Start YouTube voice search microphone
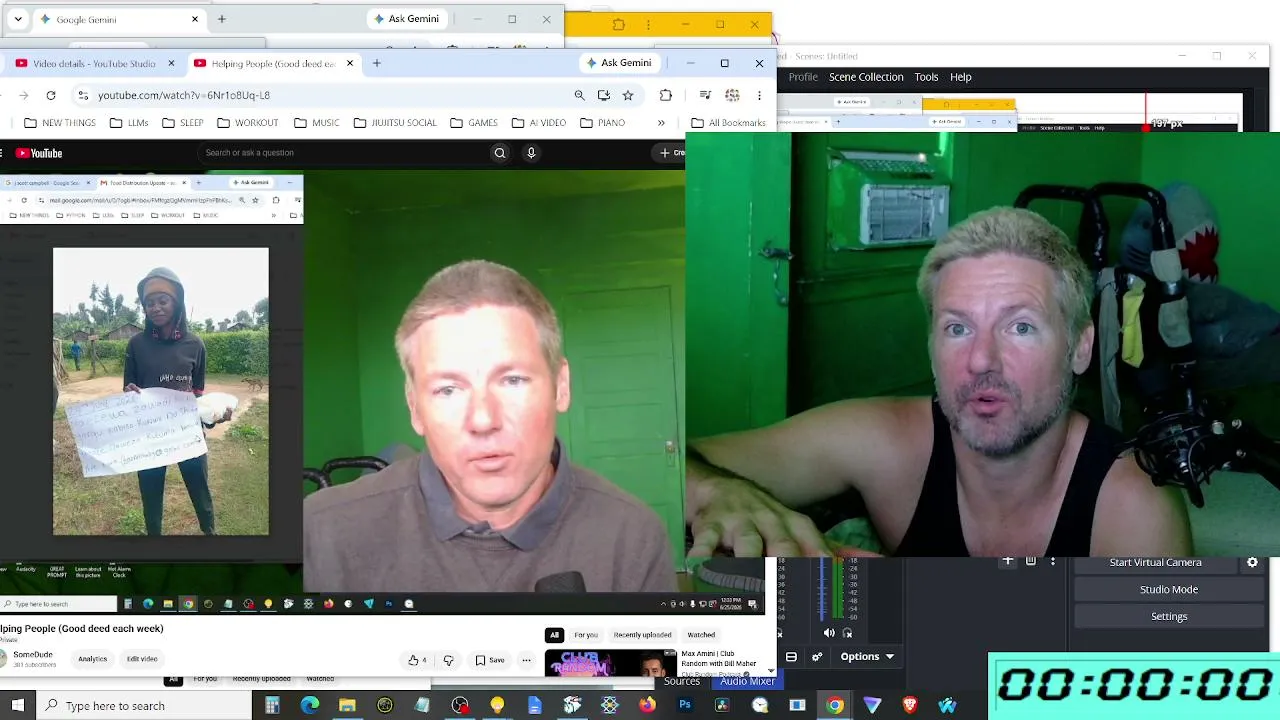Image resolution: width=1280 pixels, height=720 pixels. [x=531, y=153]
